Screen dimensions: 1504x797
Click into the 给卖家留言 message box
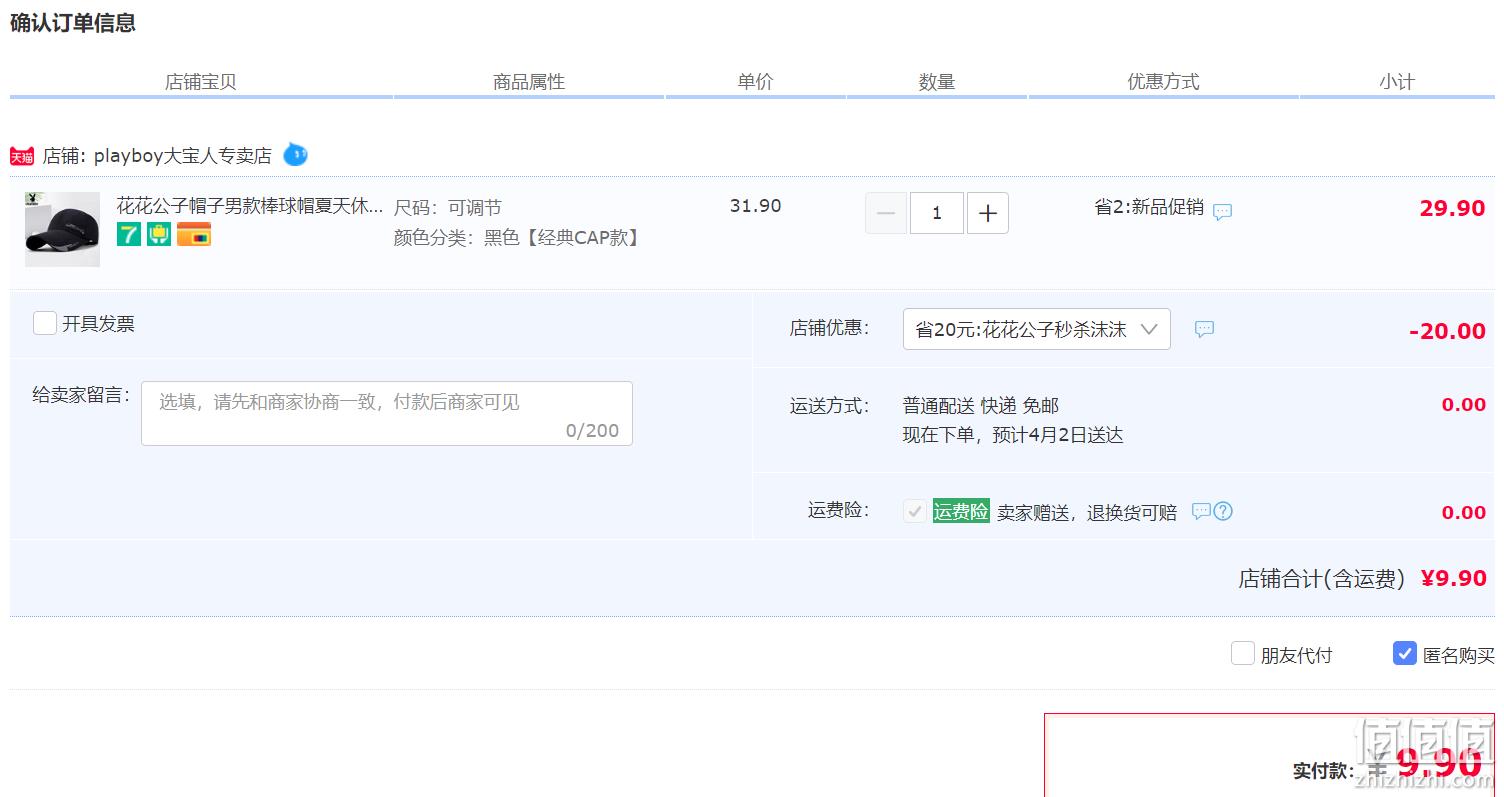pyautogui.click(x=387, y=413)
